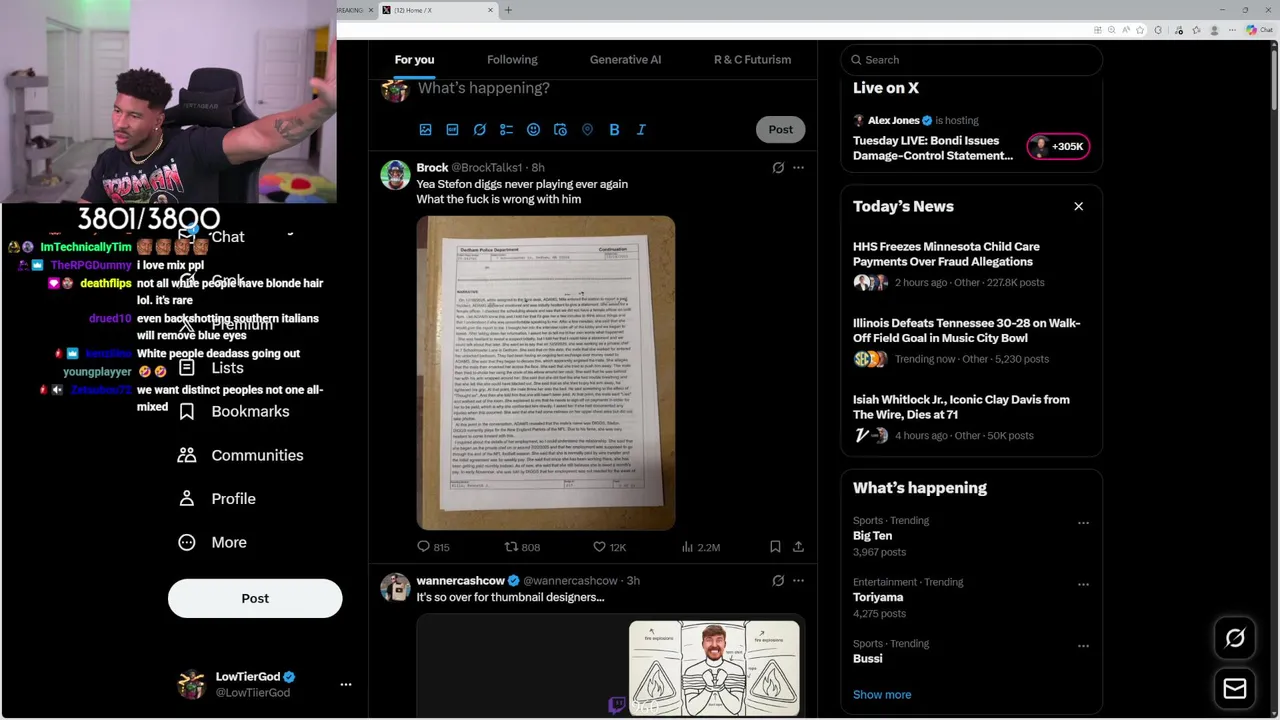The width and height of the screenshot is (1280, 720).
Task: Close the Today's News panel
Action: (1078, 206)
